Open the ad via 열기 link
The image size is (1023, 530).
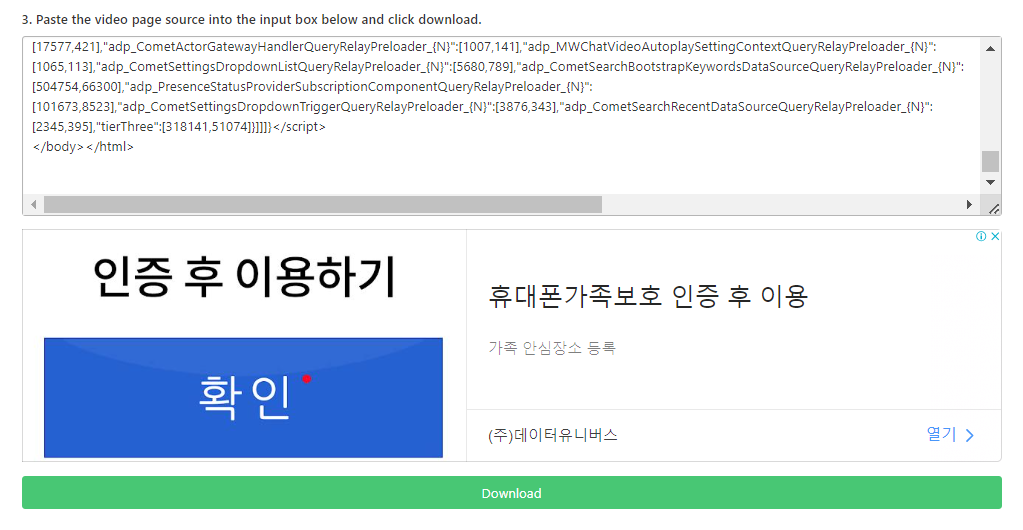941,434
